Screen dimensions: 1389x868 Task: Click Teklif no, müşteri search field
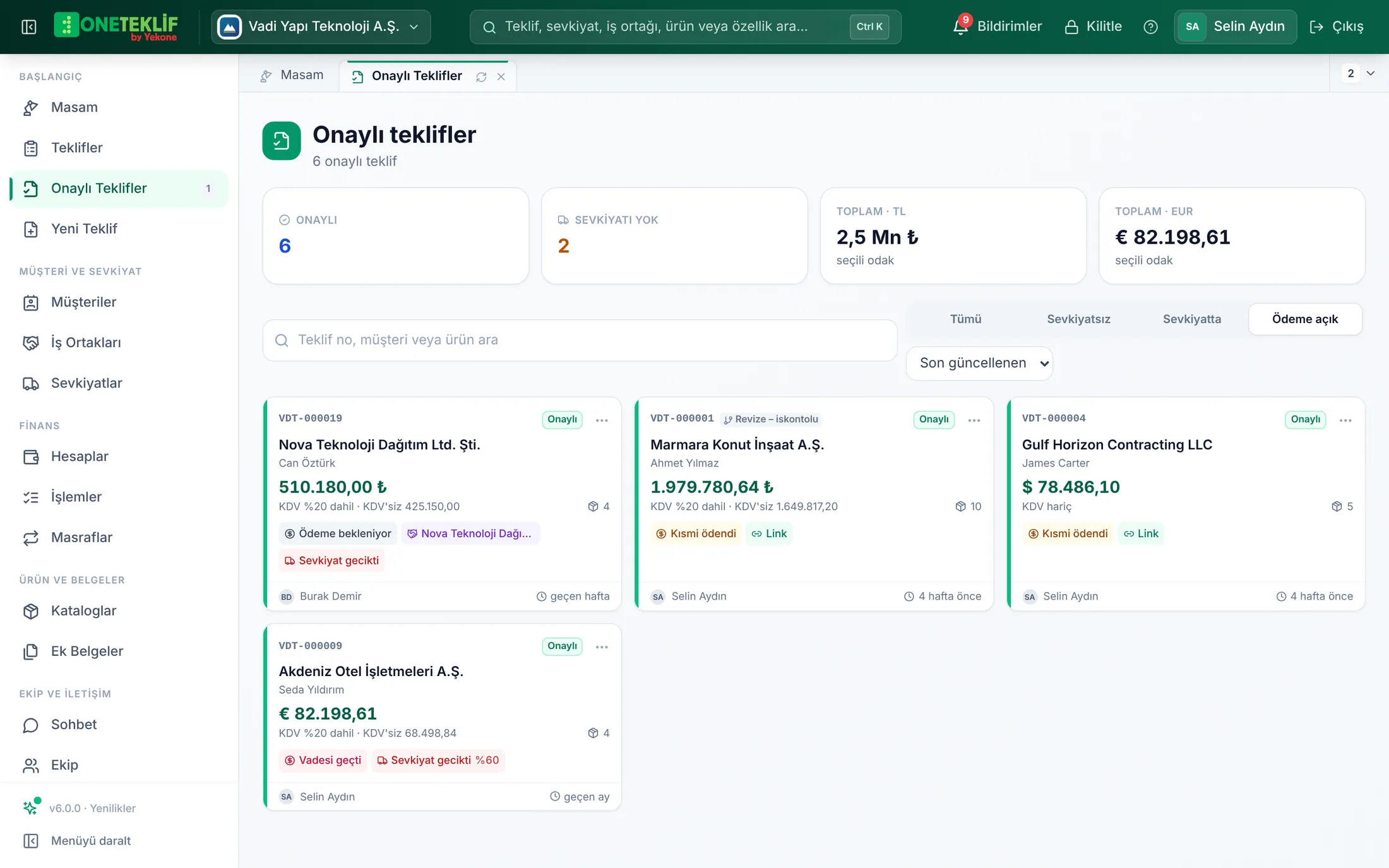(x=580, y=340)
